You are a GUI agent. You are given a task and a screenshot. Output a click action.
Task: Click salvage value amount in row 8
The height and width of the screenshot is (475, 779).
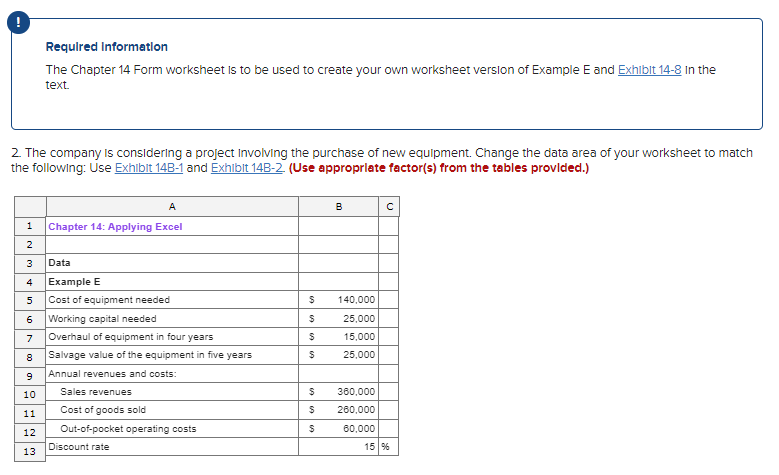[338, 355]
